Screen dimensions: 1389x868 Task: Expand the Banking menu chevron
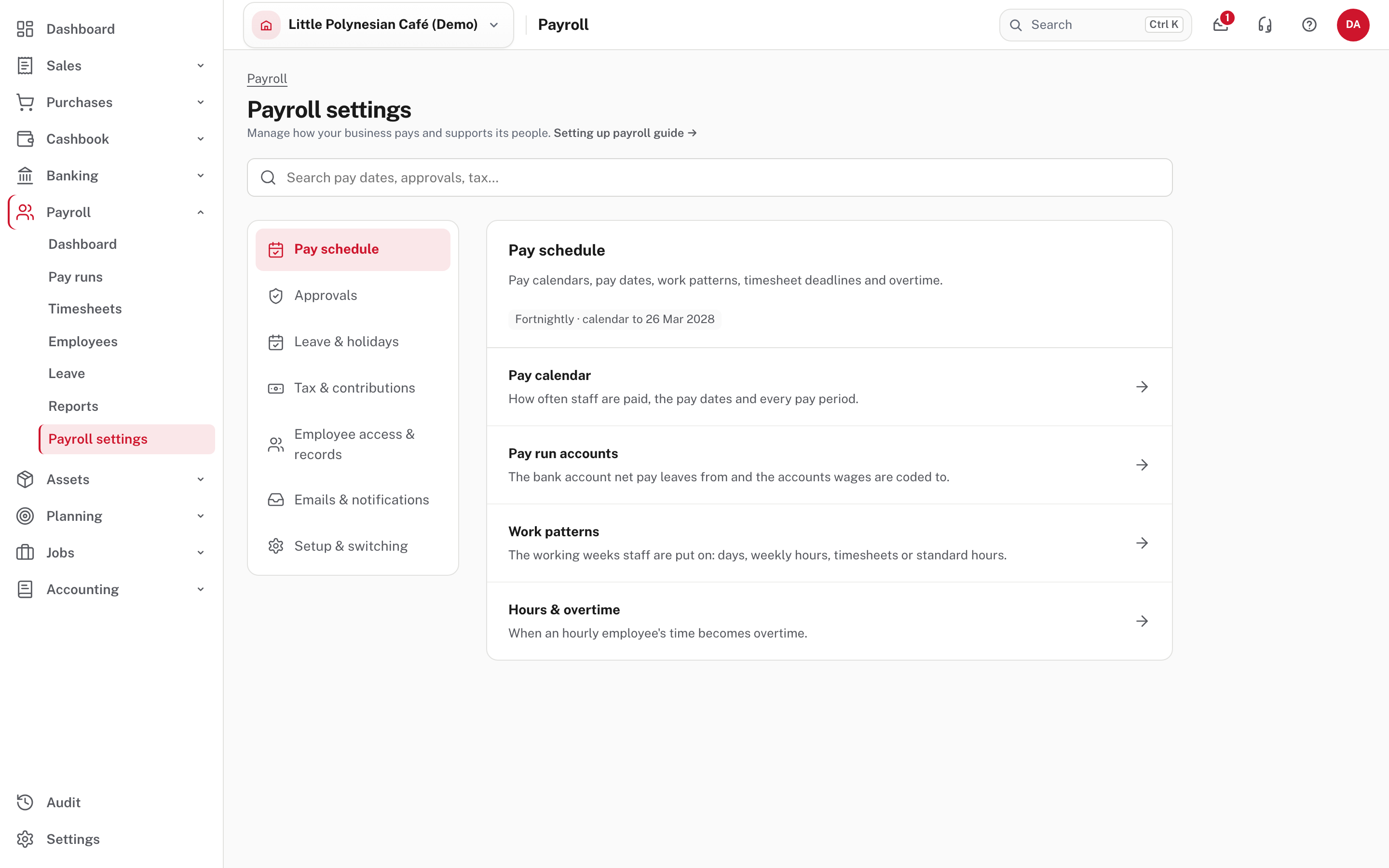[200, 176]
